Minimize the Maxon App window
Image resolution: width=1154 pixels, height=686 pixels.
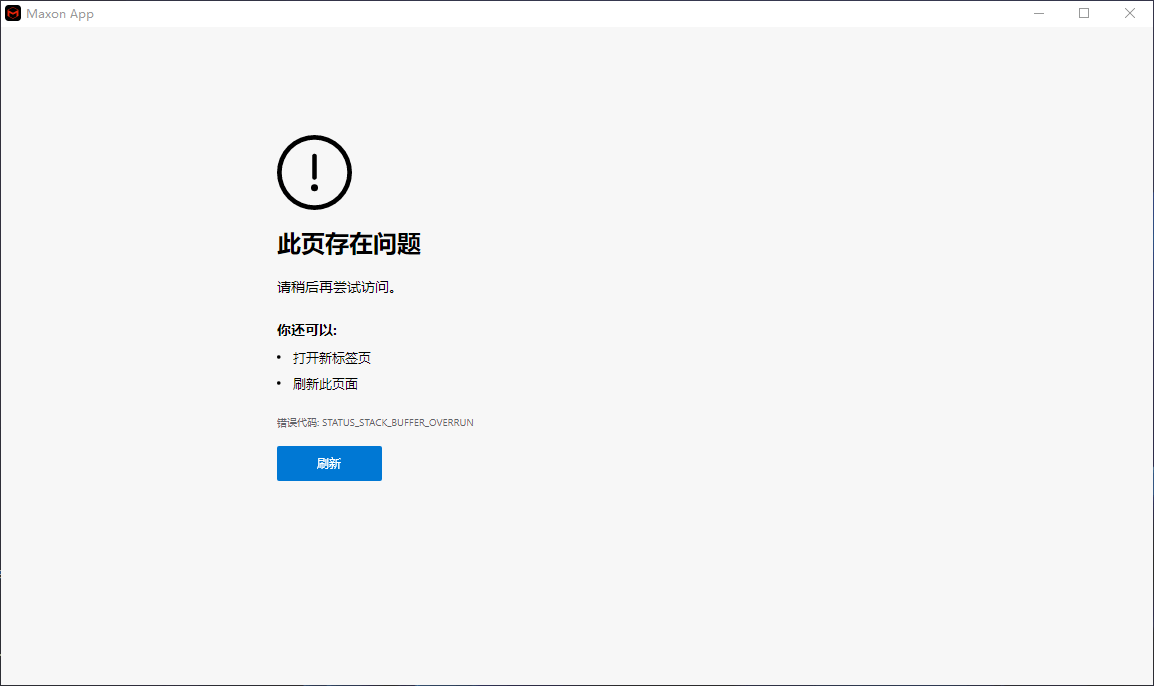tap(1038, 13)
